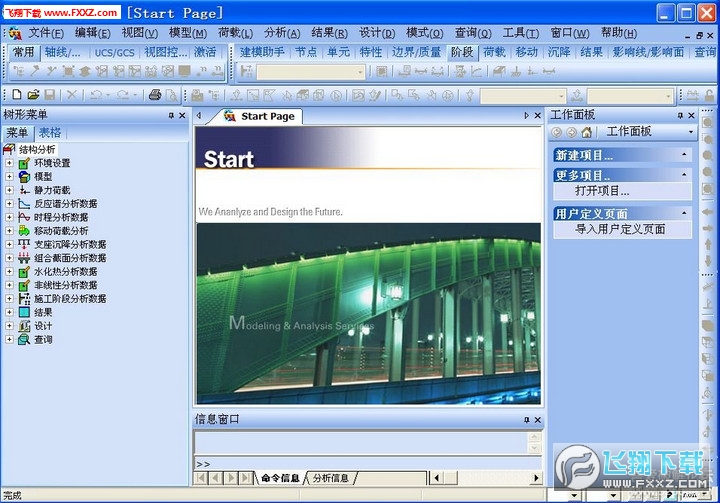Expand the 静力荷载 tree node
The image size is (720, 503).
pos(10,190)
